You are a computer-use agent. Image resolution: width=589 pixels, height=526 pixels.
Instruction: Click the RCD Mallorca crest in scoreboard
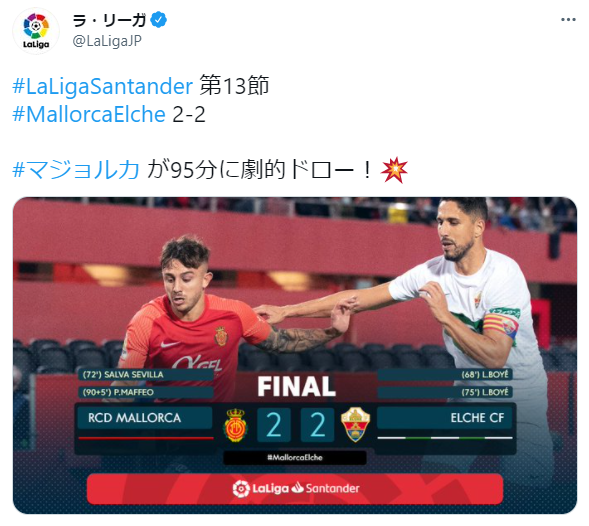235,425
